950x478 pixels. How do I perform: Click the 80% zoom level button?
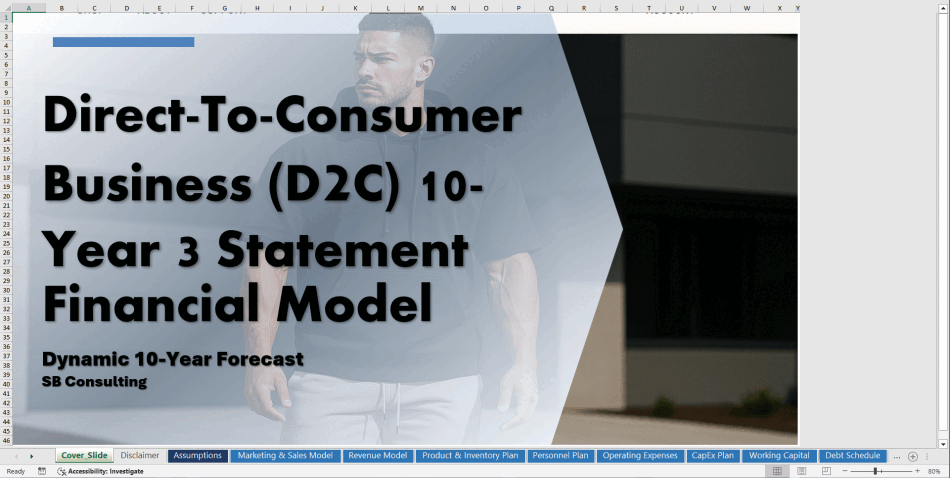934,471
